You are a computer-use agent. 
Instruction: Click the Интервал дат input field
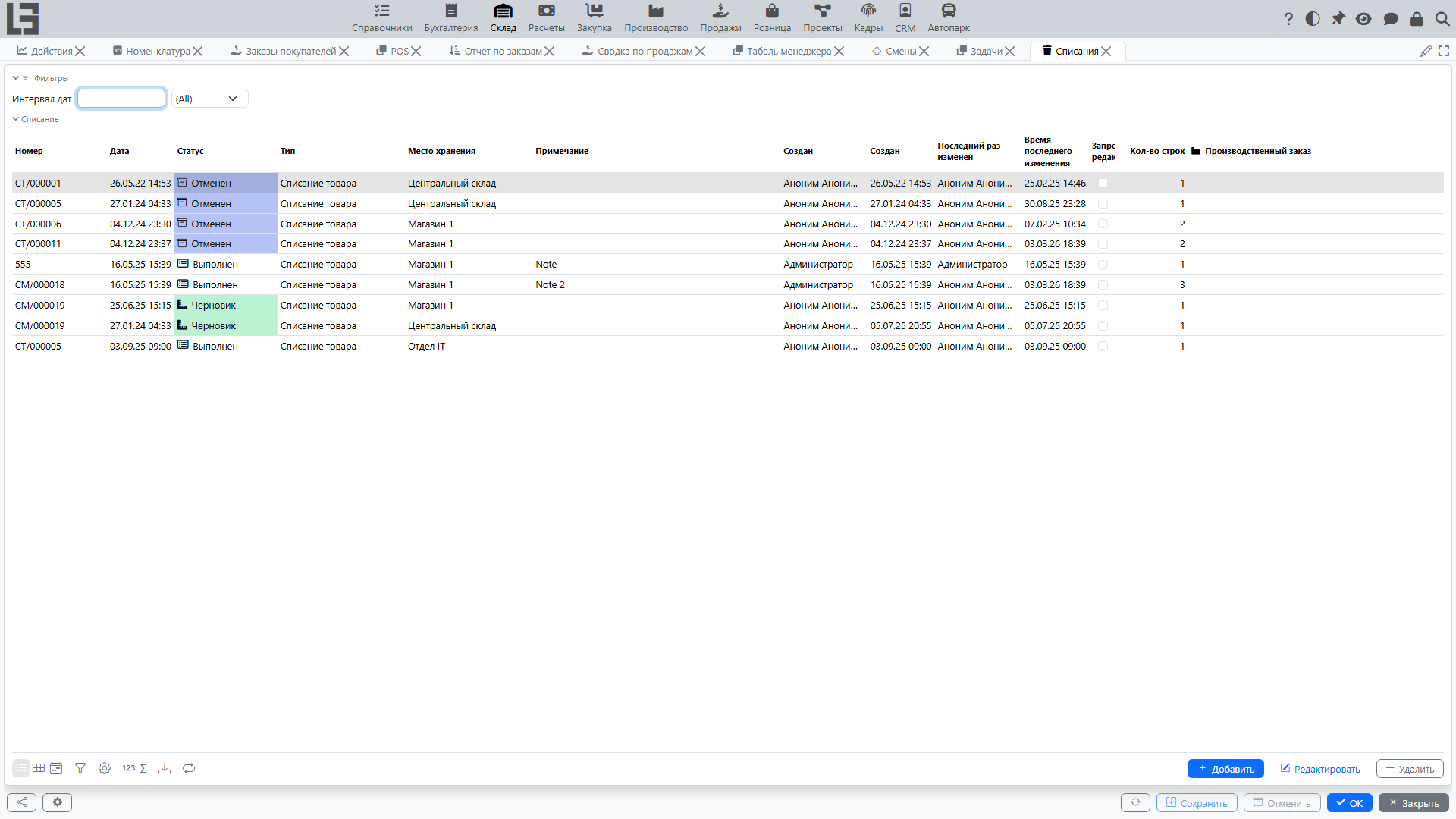click(121, 99)
